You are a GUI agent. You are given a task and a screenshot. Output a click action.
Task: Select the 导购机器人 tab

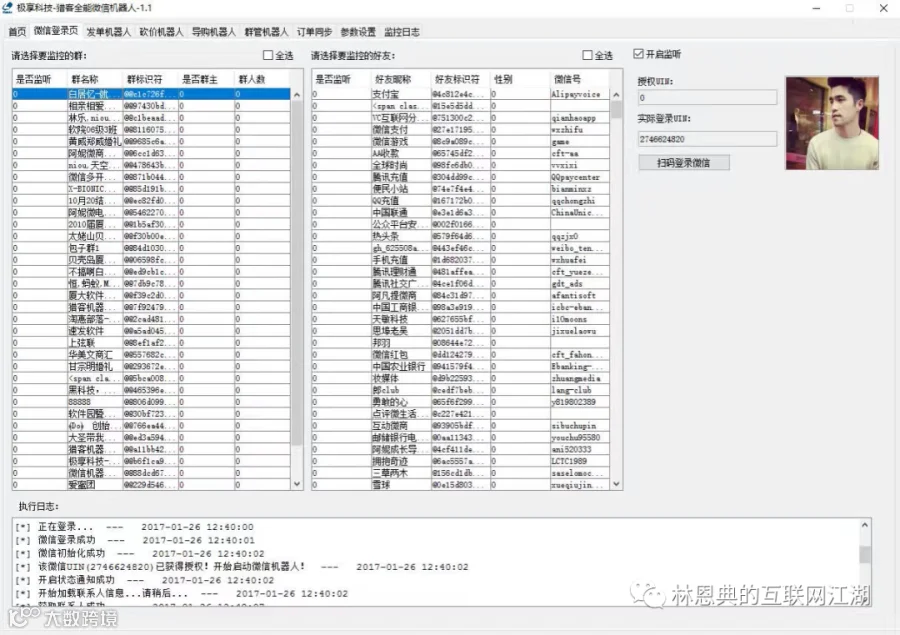tap(214, 32)
